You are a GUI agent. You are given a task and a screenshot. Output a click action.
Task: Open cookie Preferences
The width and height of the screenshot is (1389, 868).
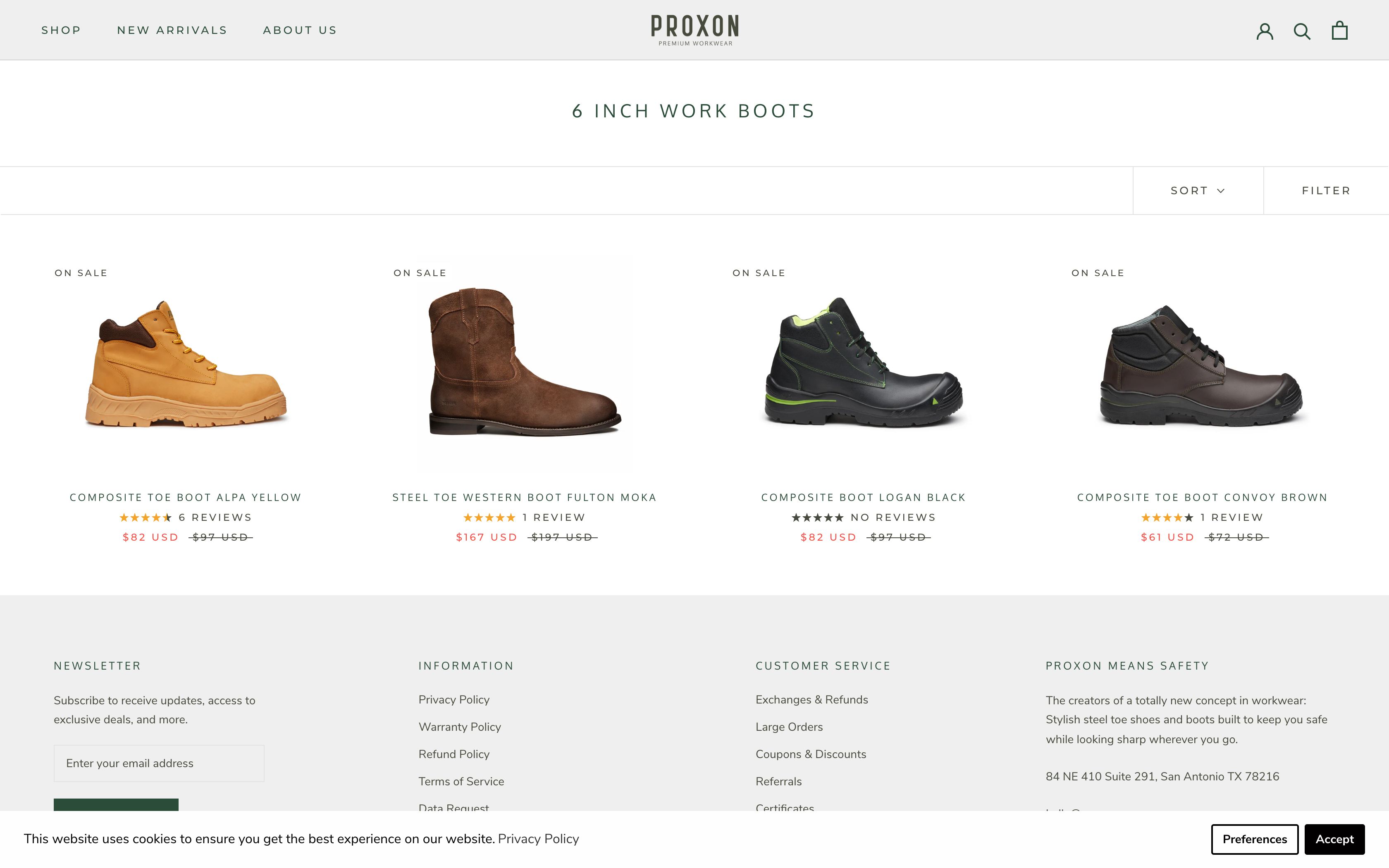1255,839
